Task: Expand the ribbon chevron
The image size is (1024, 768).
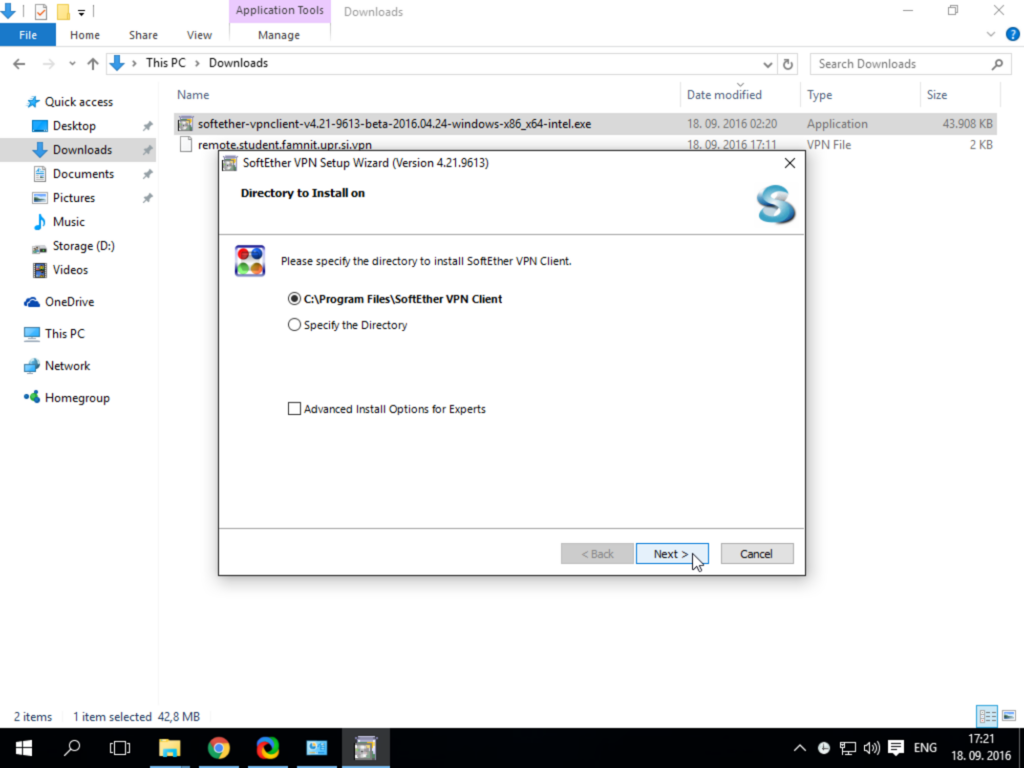Action: 991,35
